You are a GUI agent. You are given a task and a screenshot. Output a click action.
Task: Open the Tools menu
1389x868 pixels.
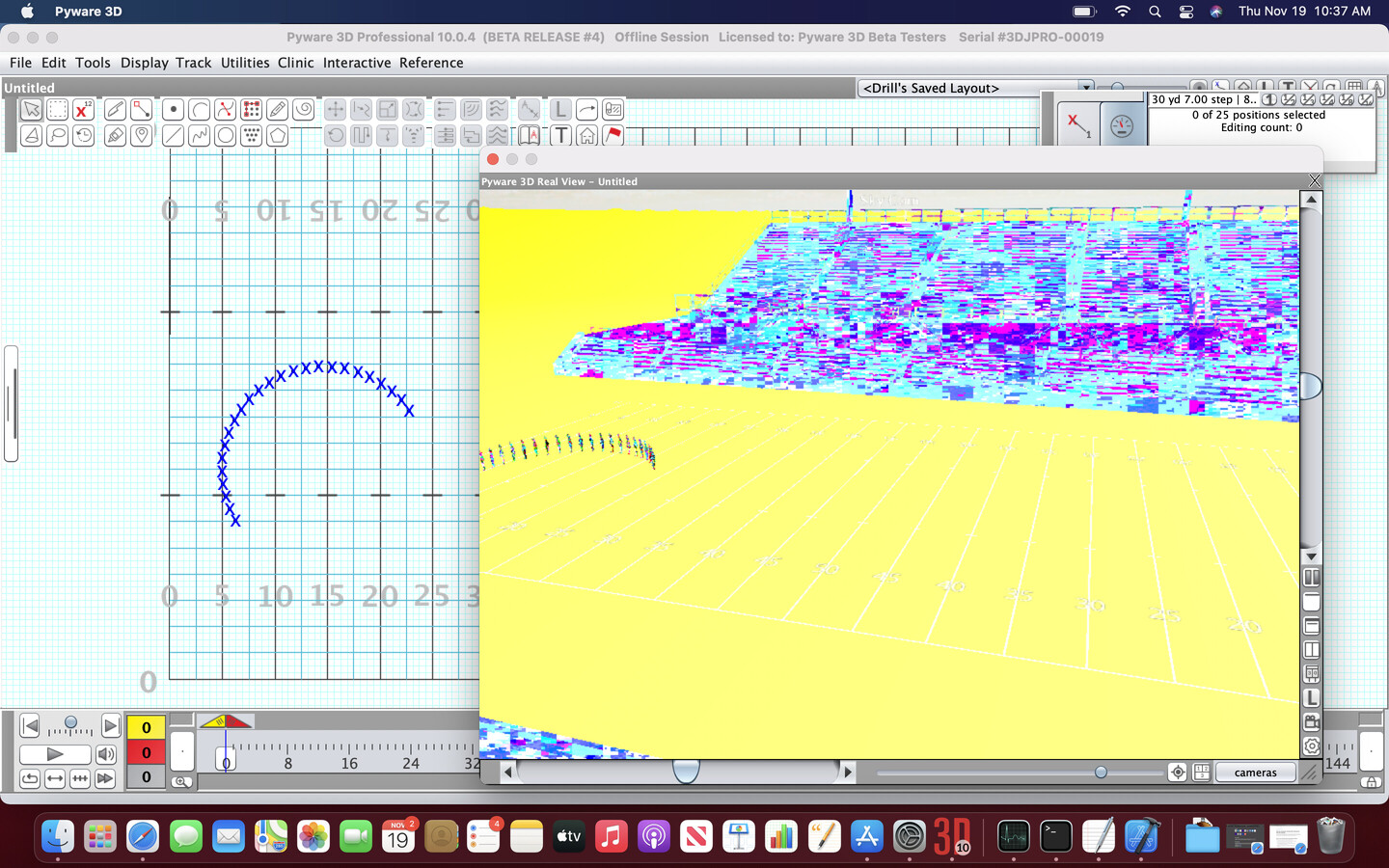(93, 63)
